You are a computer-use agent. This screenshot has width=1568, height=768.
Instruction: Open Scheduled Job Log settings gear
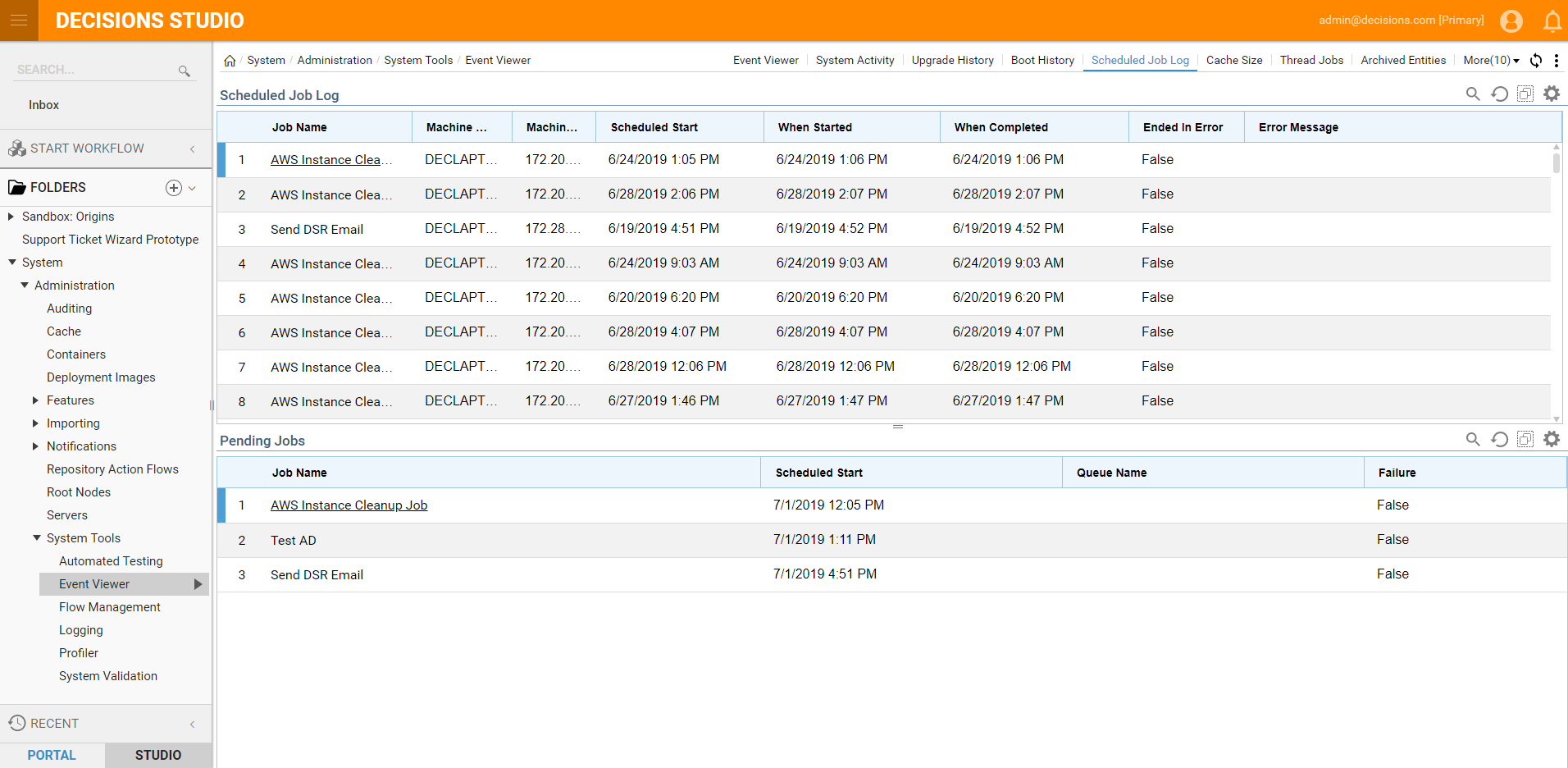[x=1552, y=94]
